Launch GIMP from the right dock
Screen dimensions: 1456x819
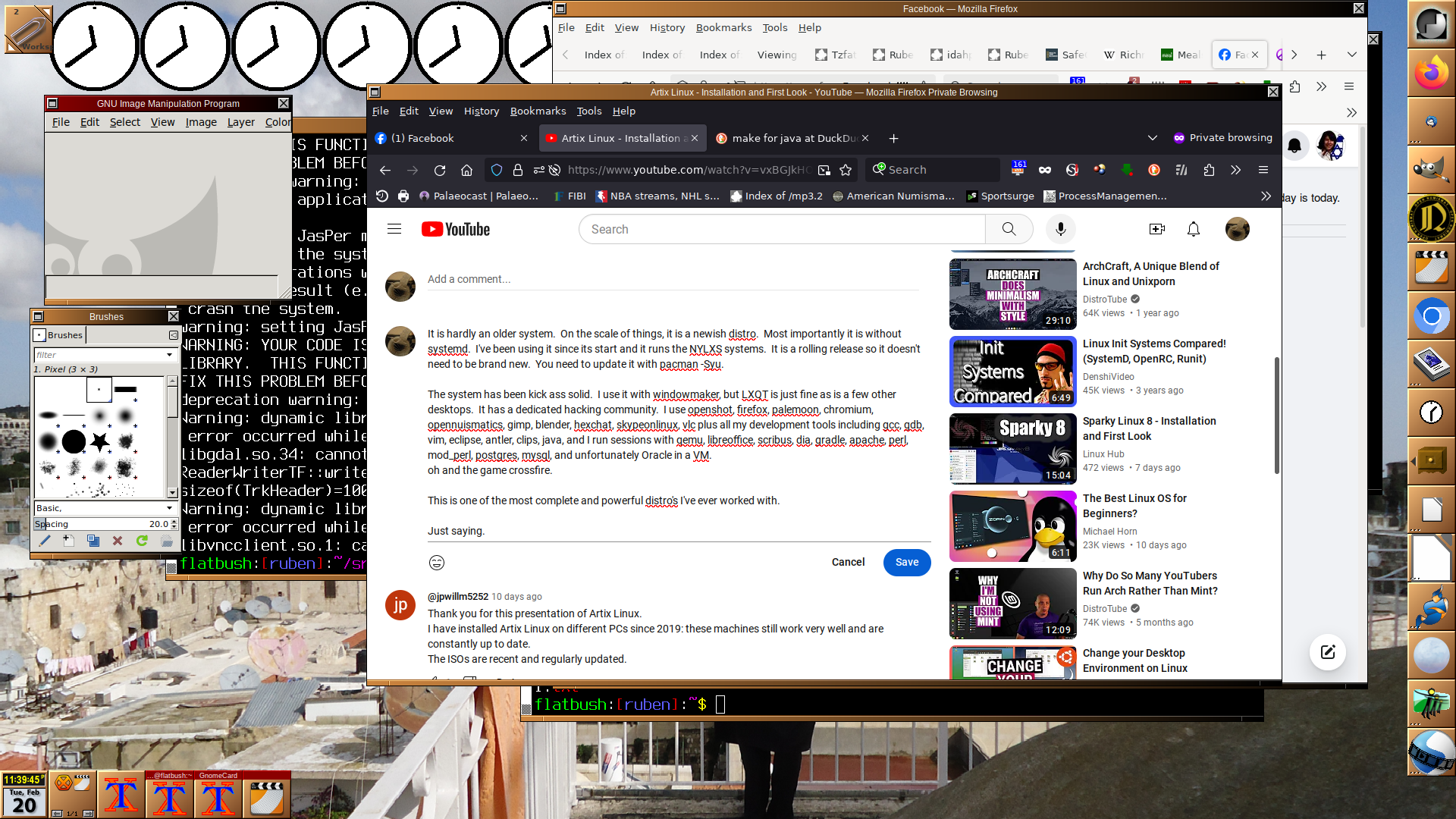point(1431,169)
